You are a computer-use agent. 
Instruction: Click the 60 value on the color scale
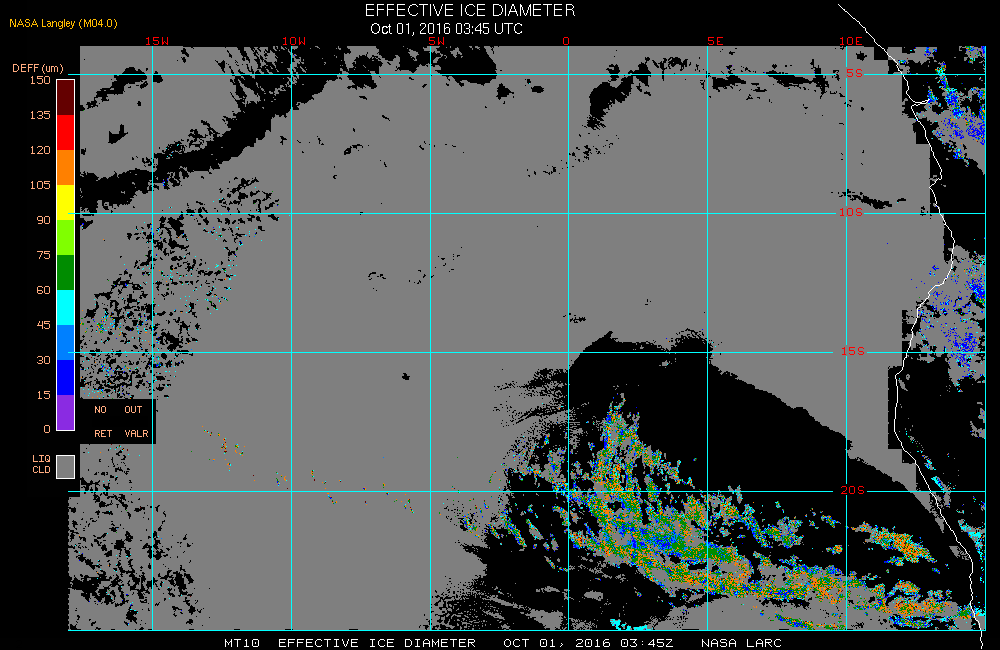[43, 290]
